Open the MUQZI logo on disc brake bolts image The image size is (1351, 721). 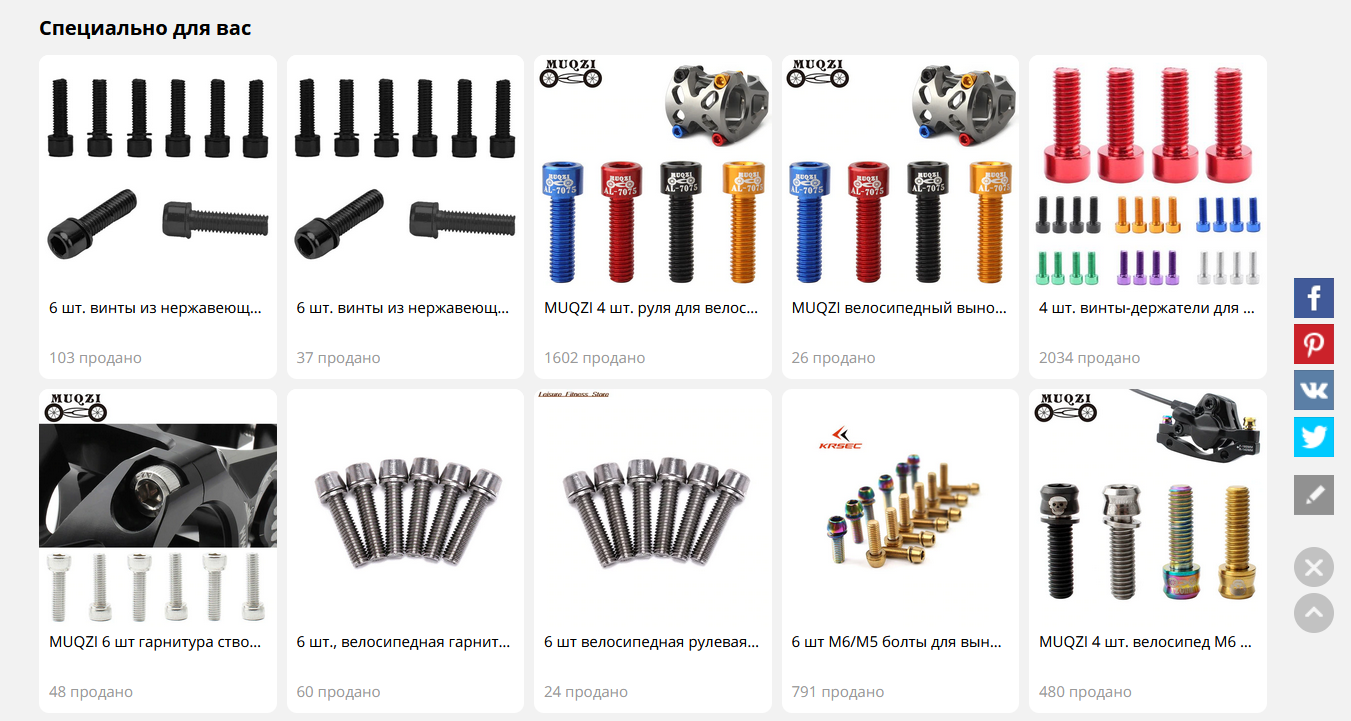1065,406
